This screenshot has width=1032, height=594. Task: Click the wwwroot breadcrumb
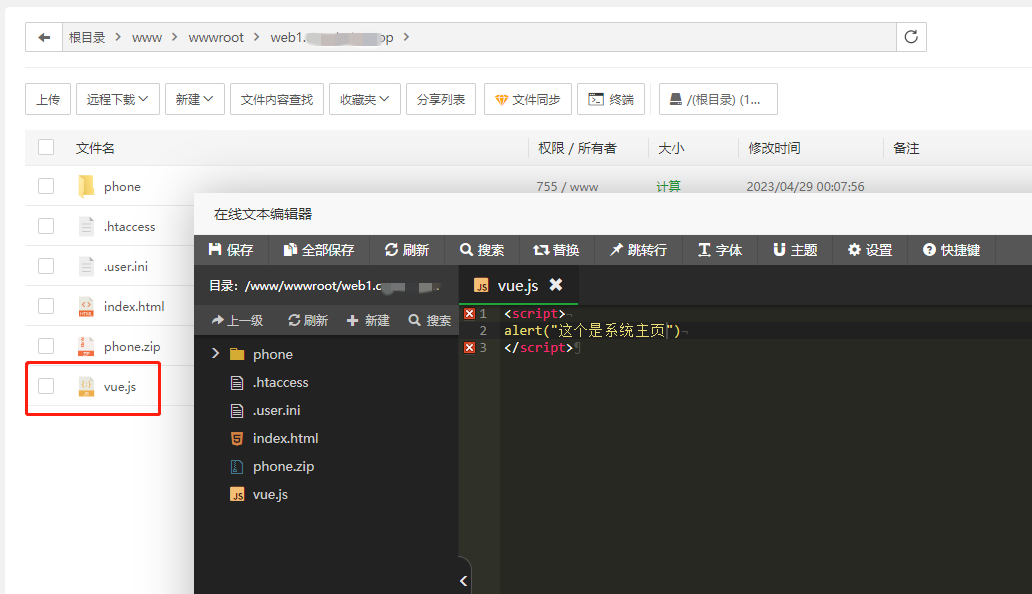click(x=216, y=37)
